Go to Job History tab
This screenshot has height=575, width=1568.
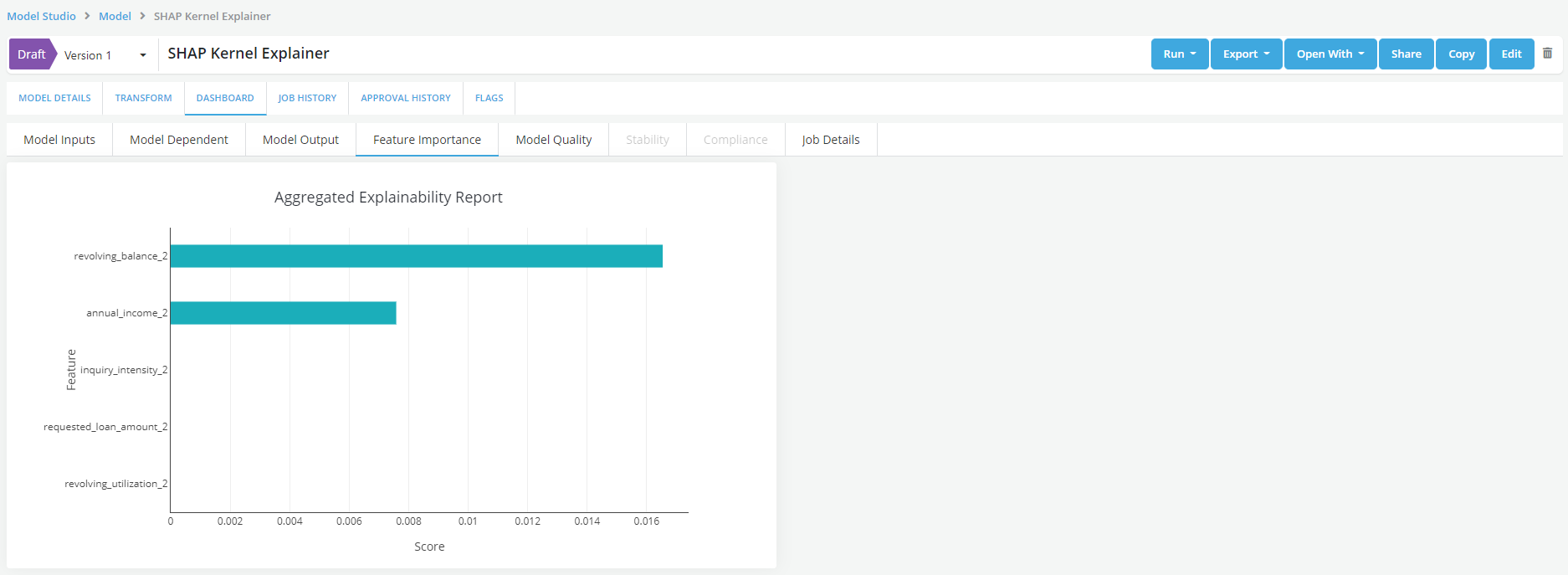pyautogui.click(x=307, y=98)
